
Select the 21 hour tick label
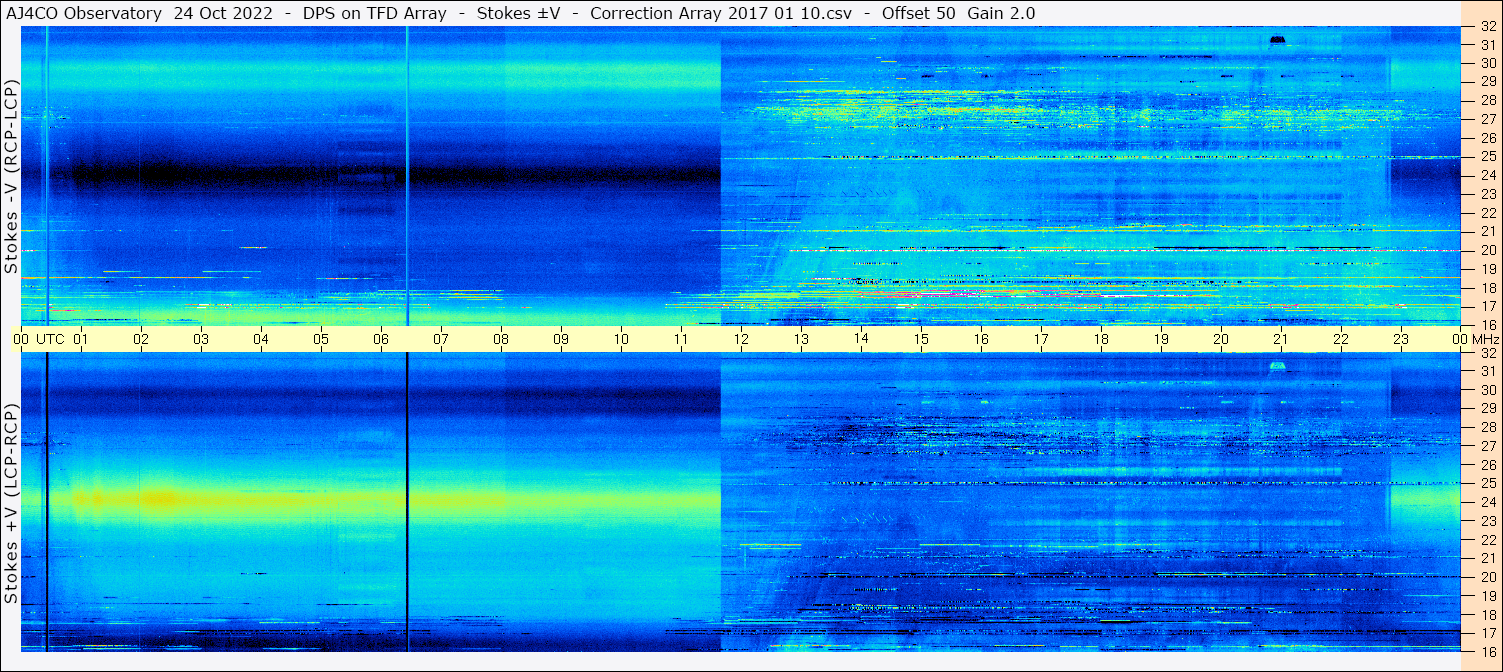[1281, 339]
